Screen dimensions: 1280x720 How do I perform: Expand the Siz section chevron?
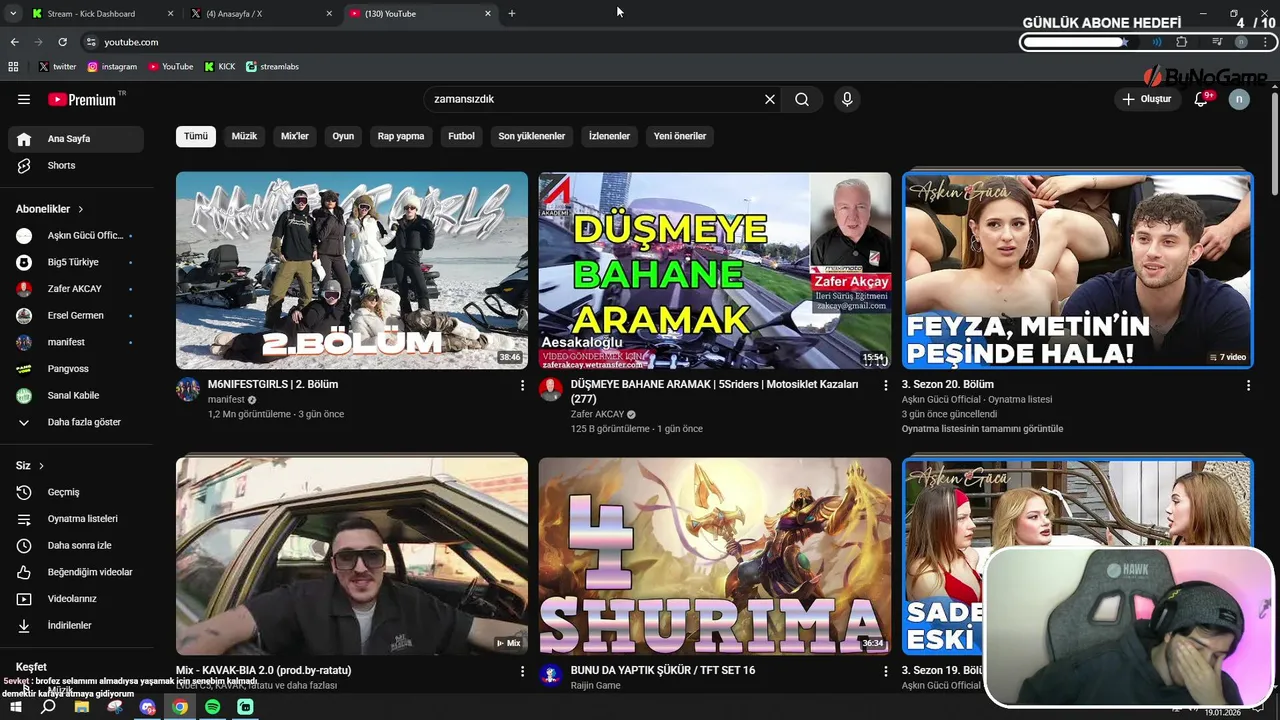click(x=41, y=466)
